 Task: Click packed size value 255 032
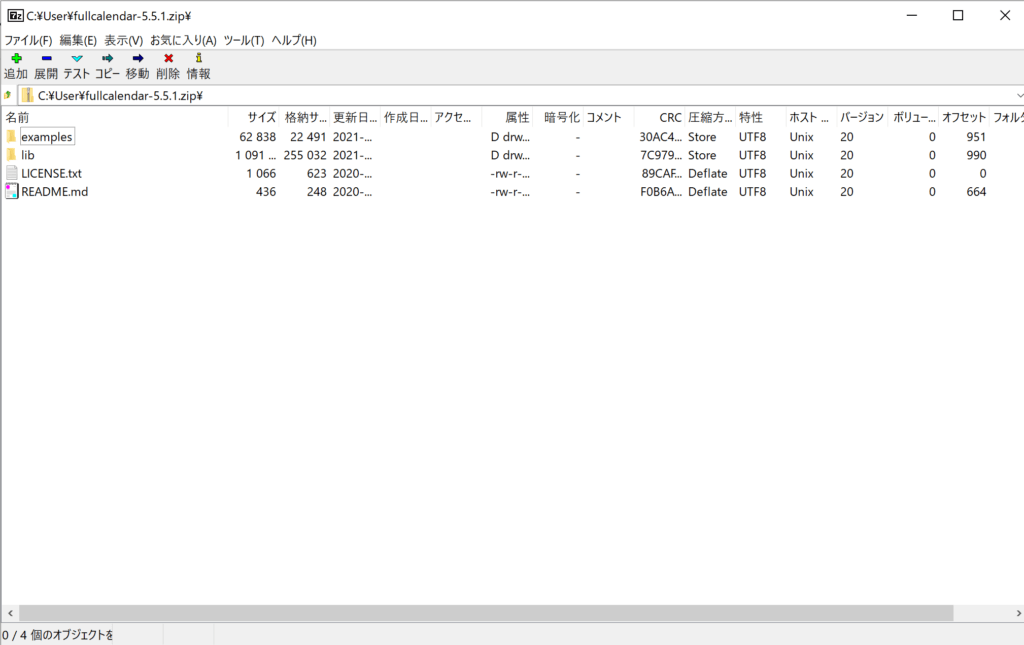[x=305, y=155]
